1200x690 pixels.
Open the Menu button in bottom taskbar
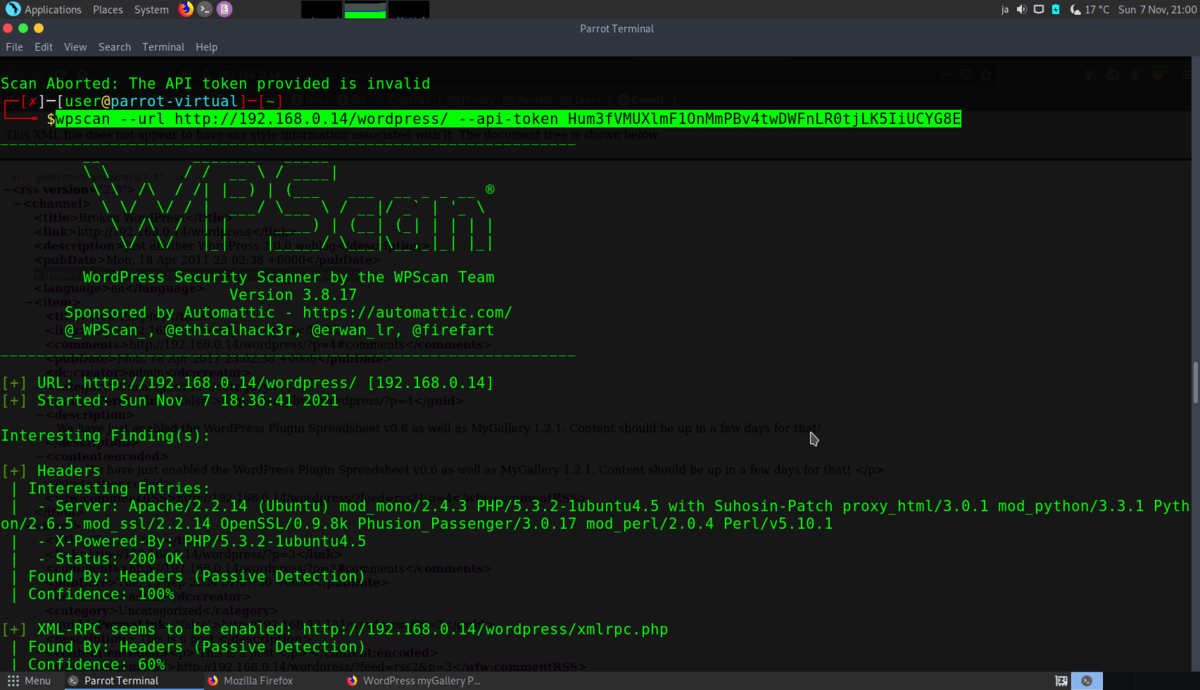[29, 681]
